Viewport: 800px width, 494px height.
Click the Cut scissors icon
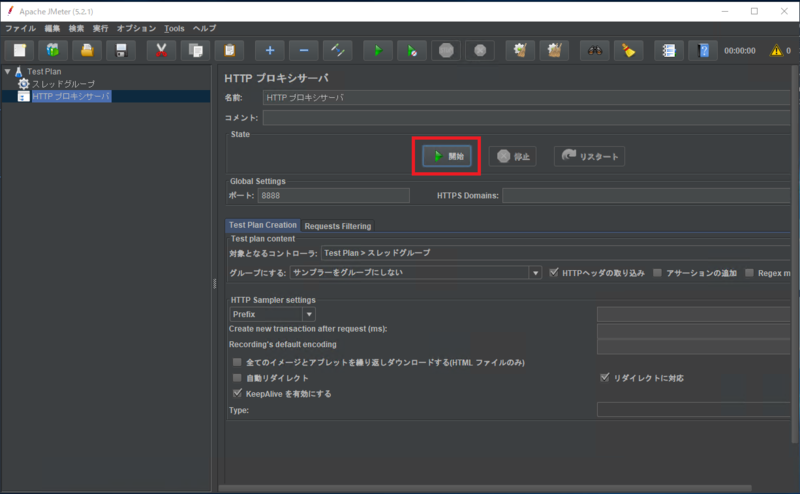(x=161, y=51)
